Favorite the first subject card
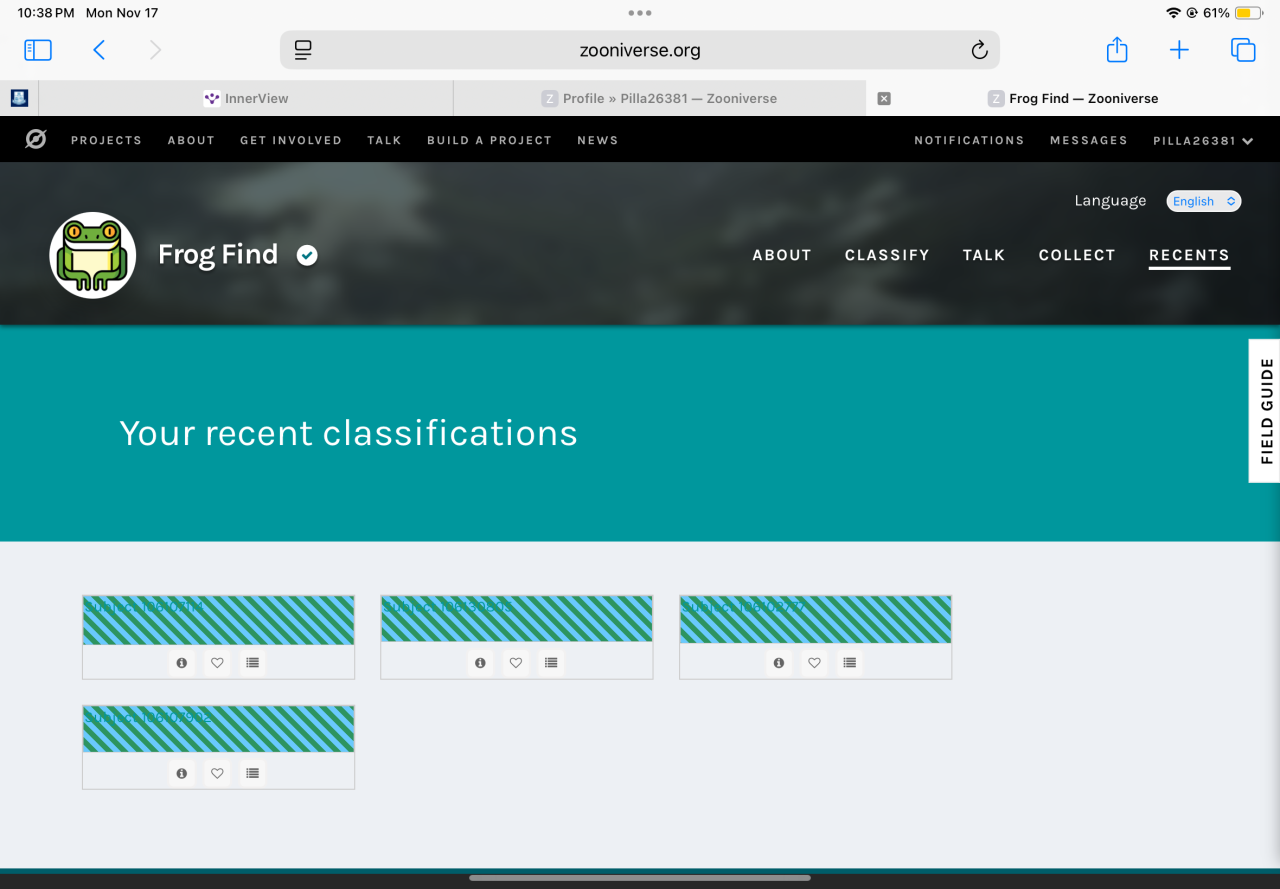 point(217,662)
